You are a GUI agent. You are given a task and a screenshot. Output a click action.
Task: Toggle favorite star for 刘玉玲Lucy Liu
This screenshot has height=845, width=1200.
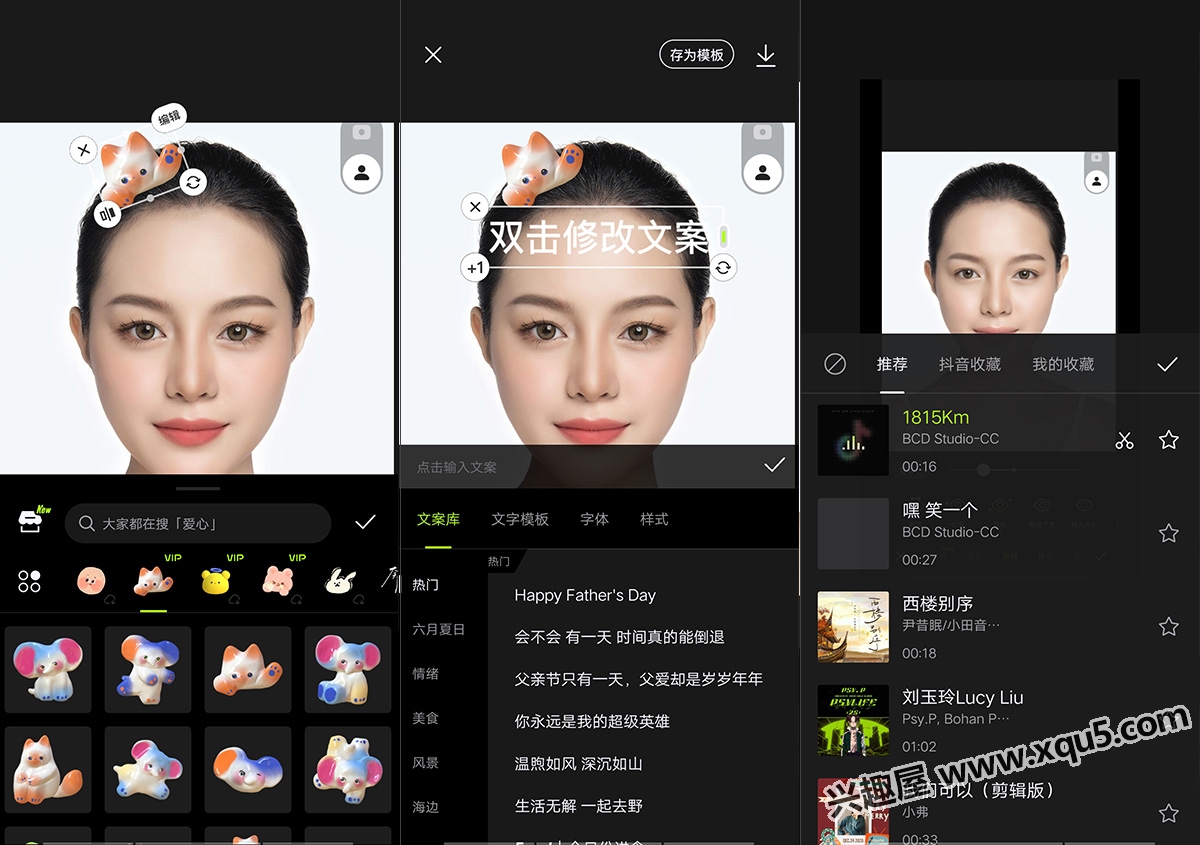(1168, 720)
